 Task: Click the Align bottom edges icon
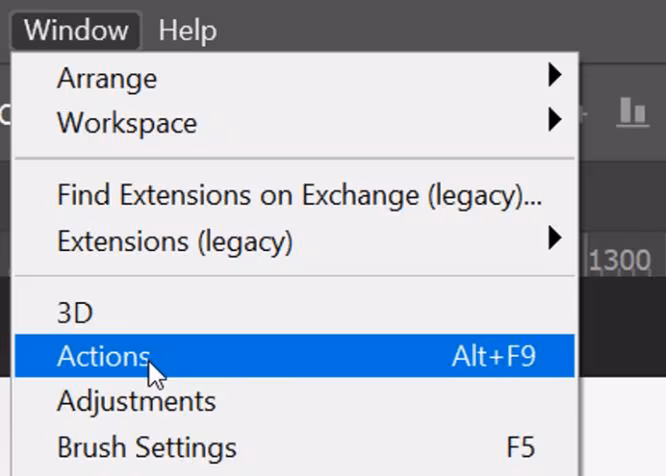[632, 112]
